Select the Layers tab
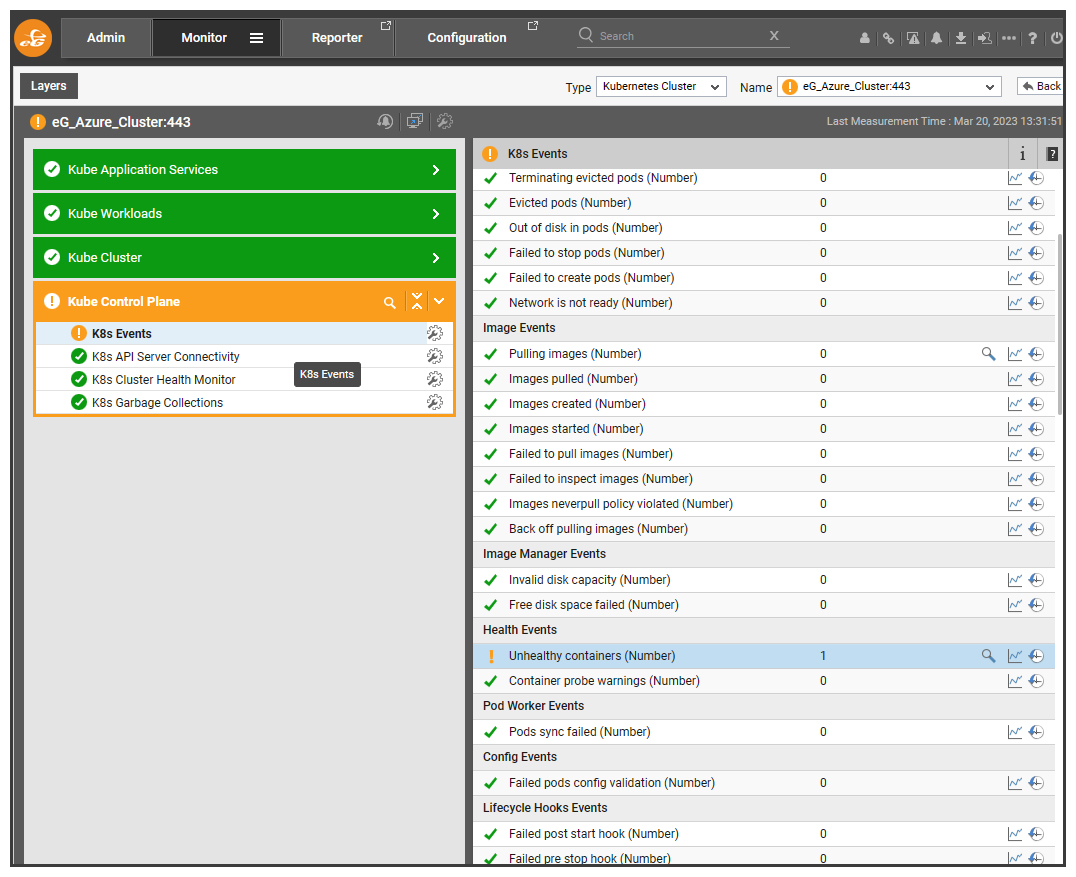The width and height of the screenshot is (1076, 877). pyautogui.click(x=49, y=86)
